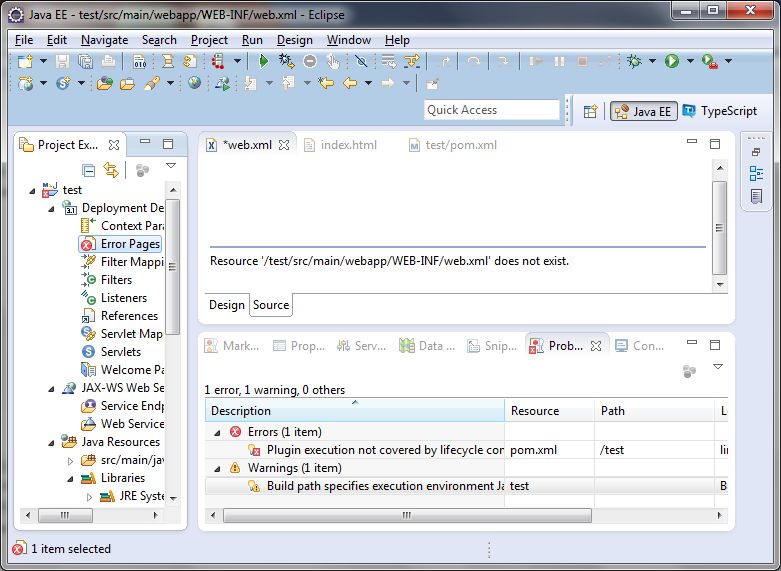Open the Markers view tab
781x571 pixels.
[x=232, y=345]
